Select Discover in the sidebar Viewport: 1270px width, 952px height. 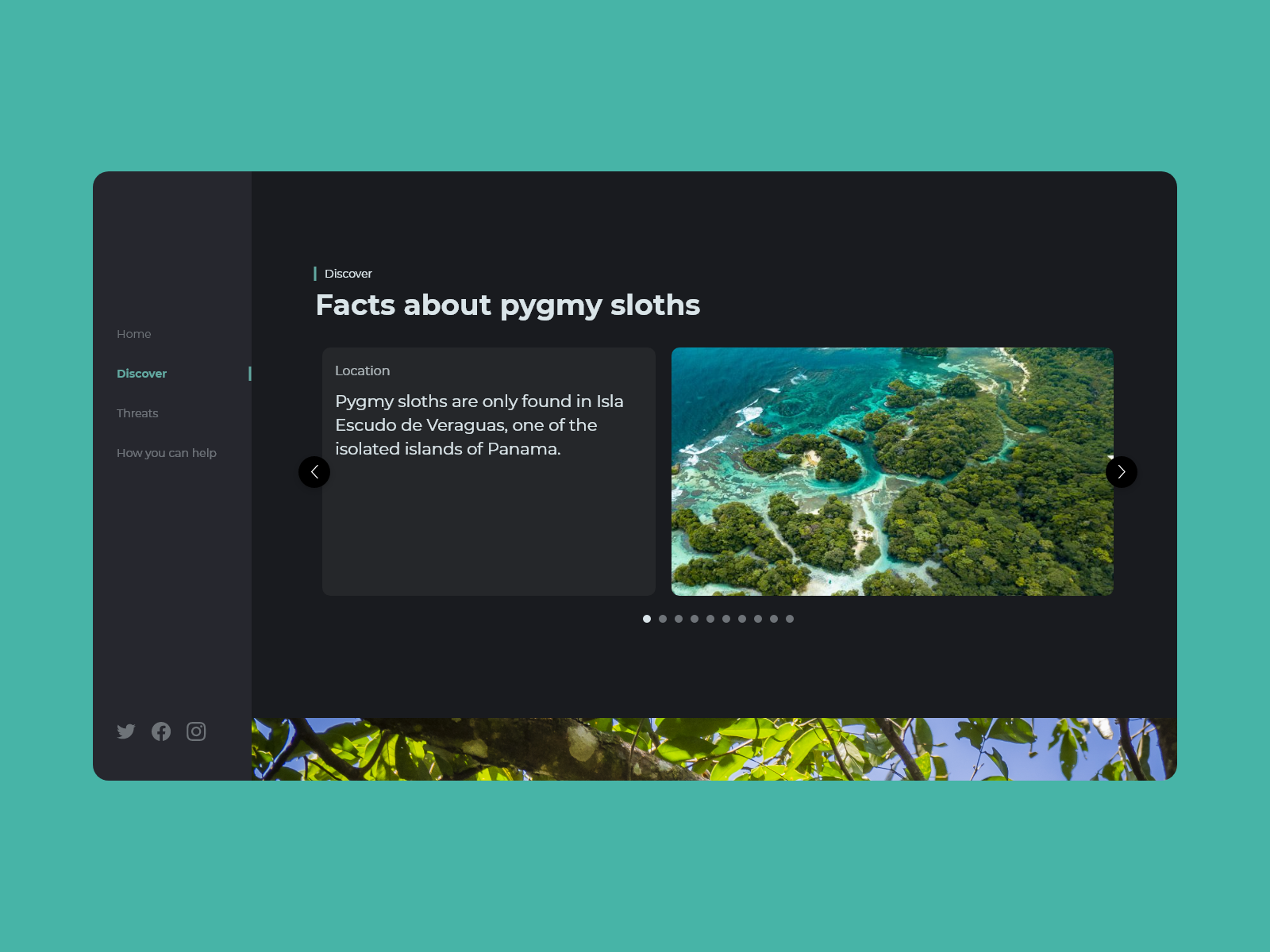pos(142,374)
